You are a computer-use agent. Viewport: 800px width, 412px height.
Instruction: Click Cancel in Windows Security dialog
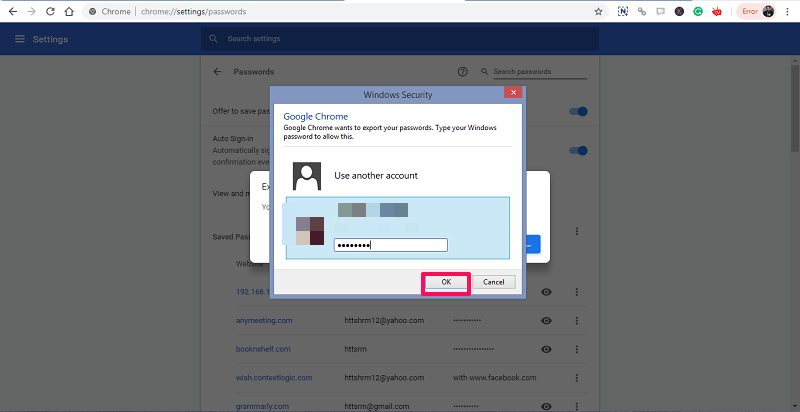point(493,282)
